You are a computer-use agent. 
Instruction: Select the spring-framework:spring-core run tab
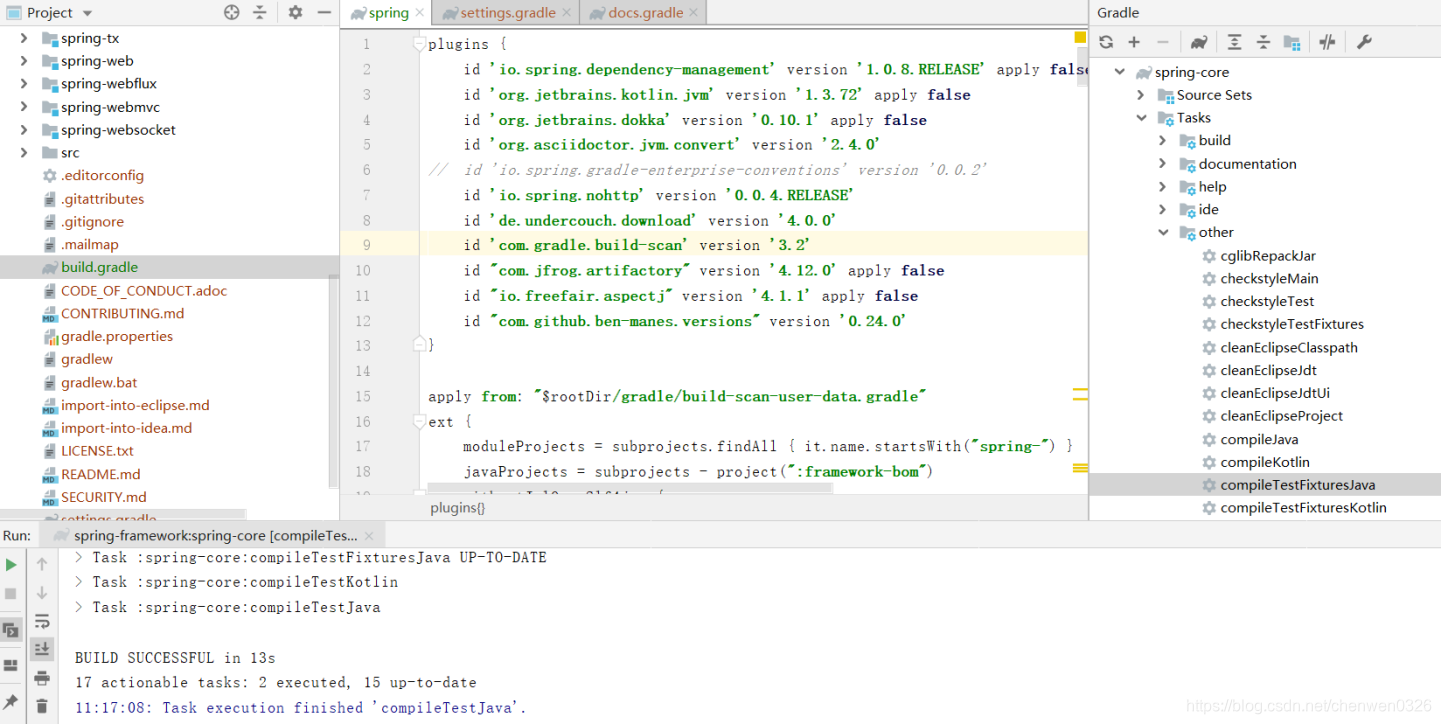pos(214,536)
